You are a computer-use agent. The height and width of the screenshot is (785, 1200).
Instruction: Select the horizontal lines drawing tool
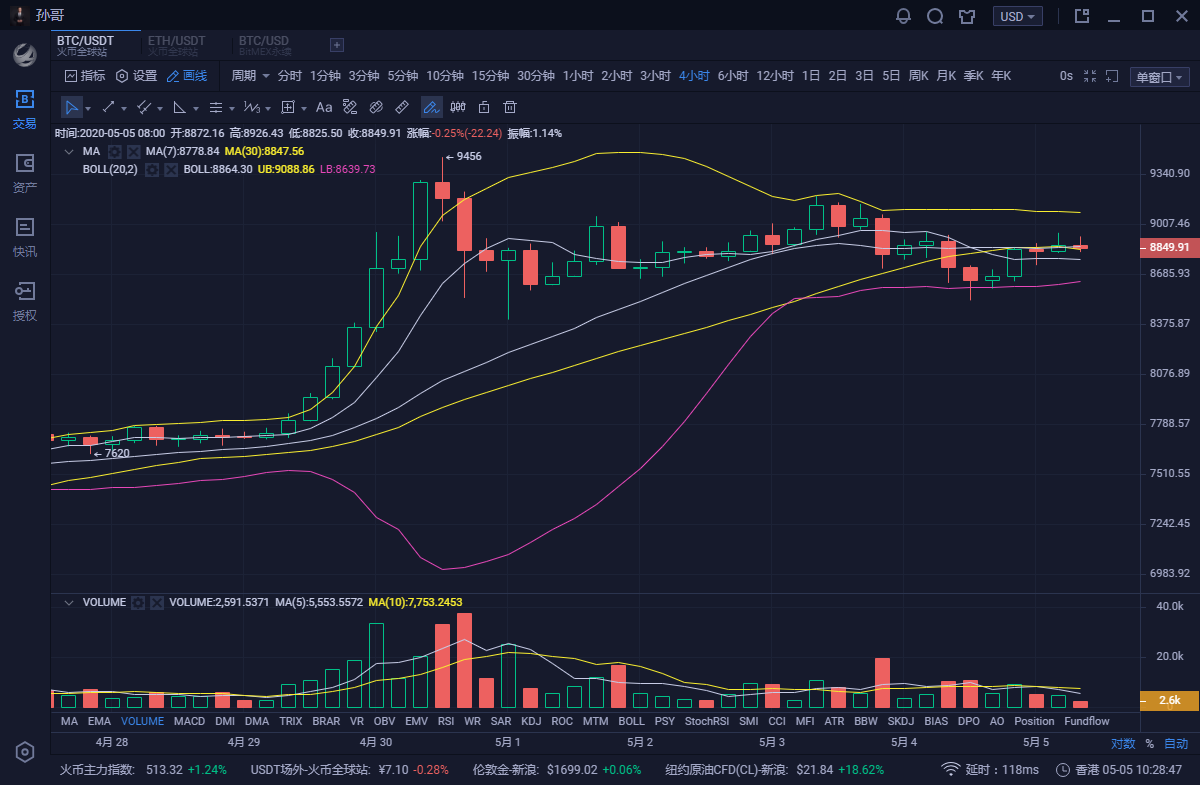pyautogui.click(x=216, y=107)
